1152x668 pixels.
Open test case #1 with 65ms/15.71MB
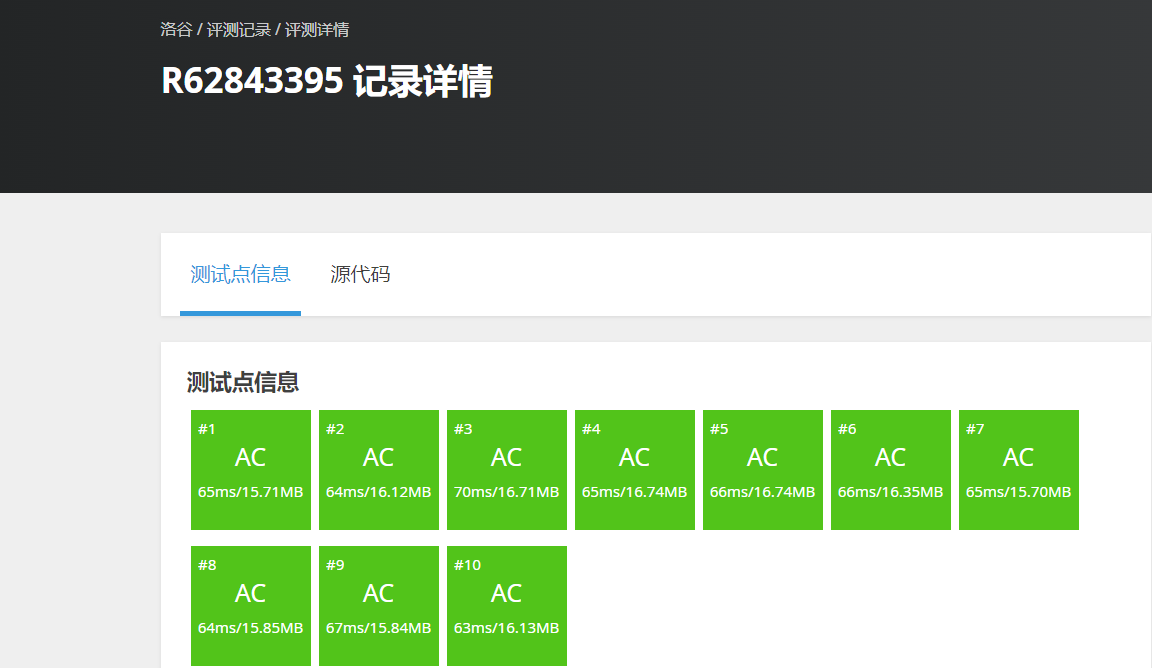(251, 470)
